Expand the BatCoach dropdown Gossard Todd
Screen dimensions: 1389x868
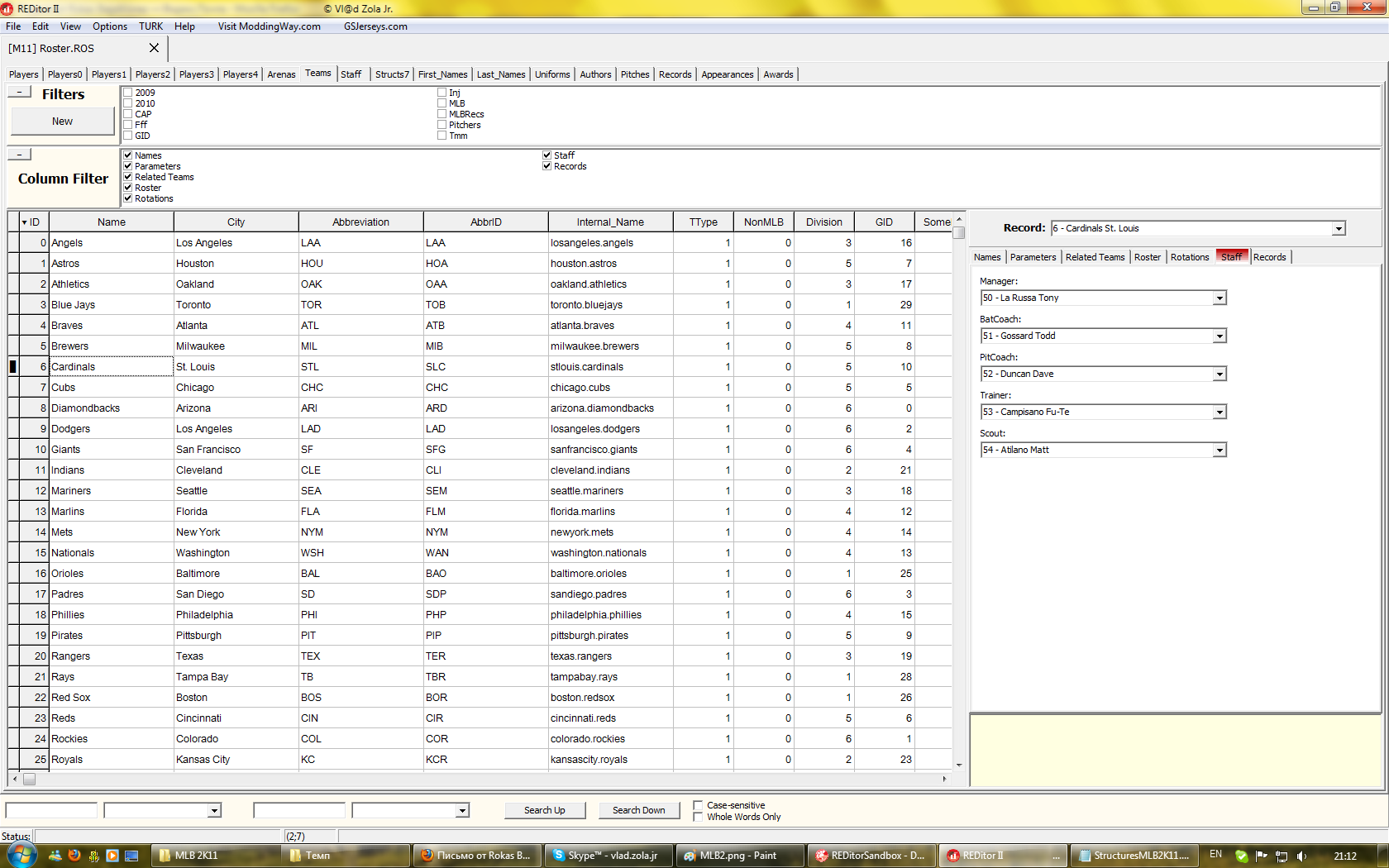[x=1220, y=336]
